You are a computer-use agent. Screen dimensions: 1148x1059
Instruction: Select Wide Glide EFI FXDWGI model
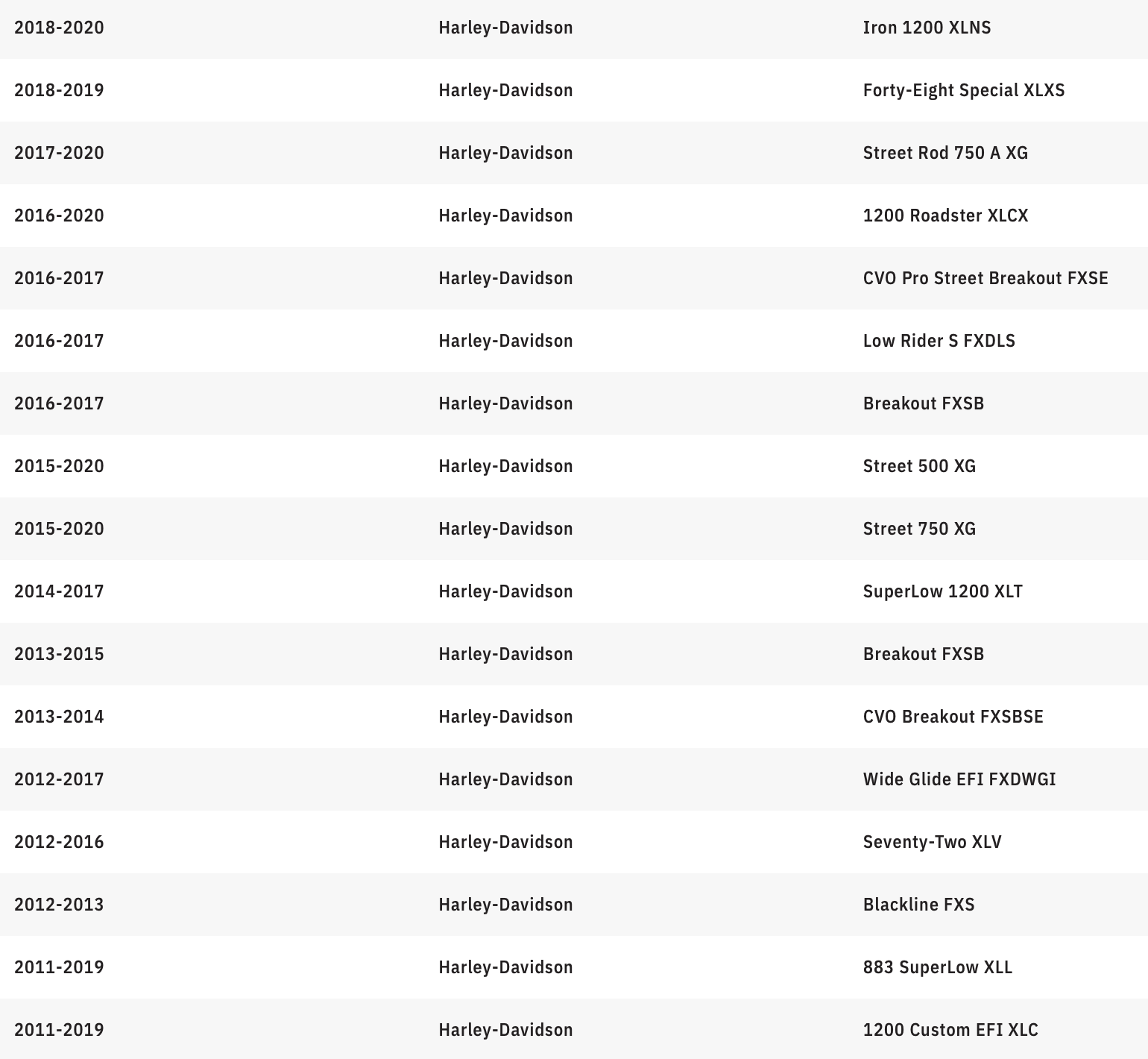pyautogui.click(x=959, y=780)
